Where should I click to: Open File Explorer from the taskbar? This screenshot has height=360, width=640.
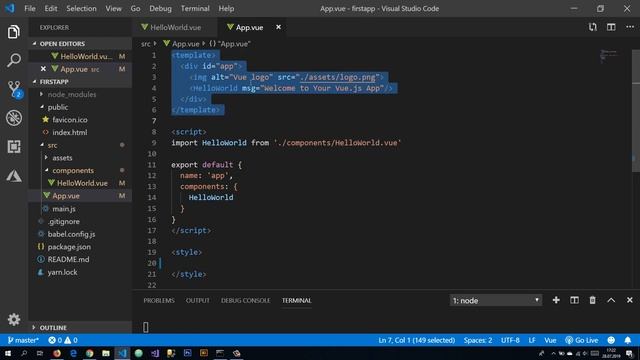coord(106,353)
